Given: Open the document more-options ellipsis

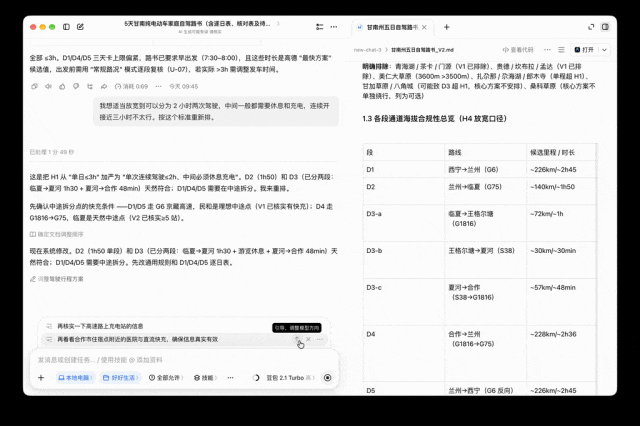Looking at the screenshot, I should 547,50.
